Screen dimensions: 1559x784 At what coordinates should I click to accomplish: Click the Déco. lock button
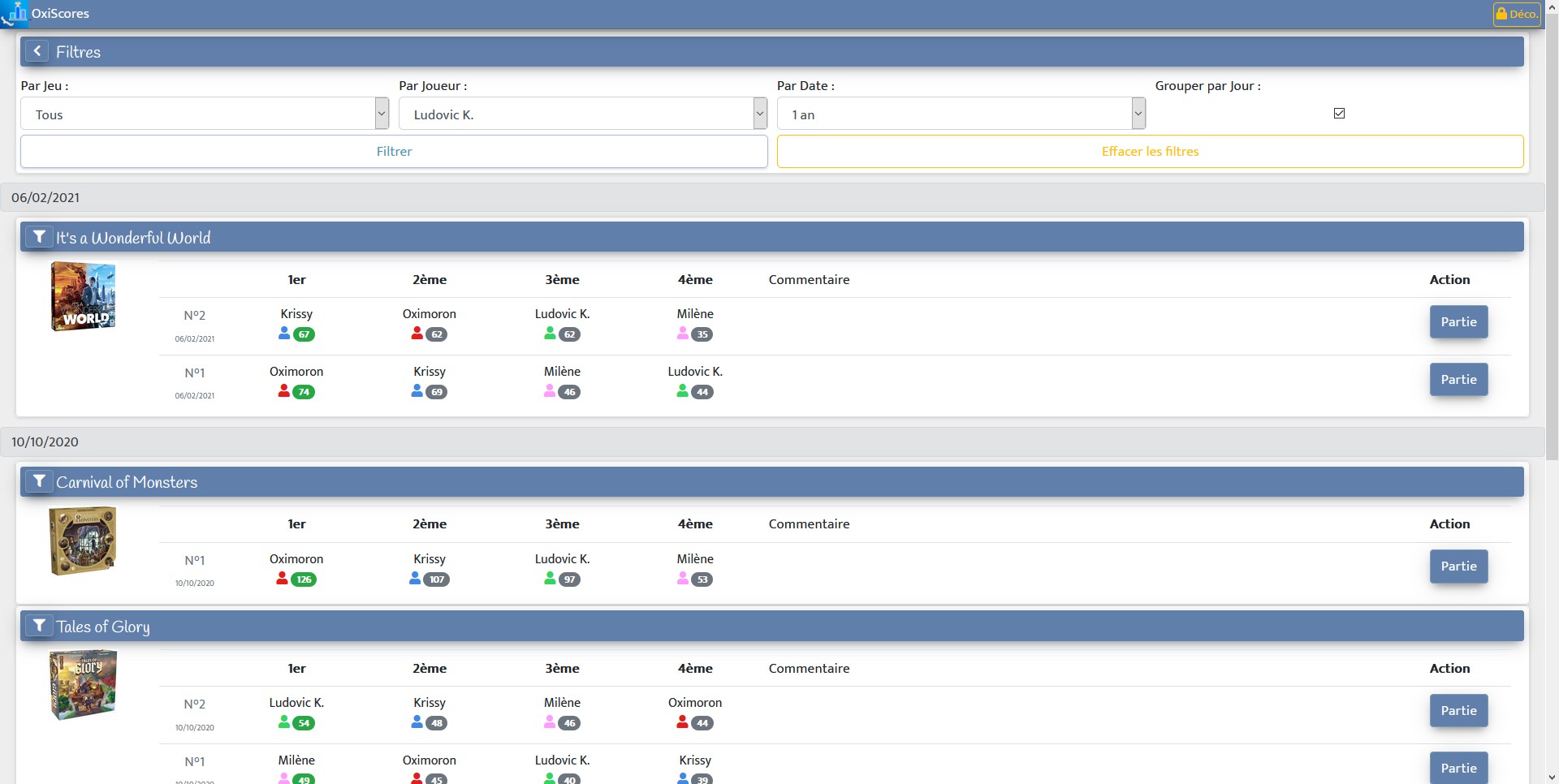pos(1517,14)
